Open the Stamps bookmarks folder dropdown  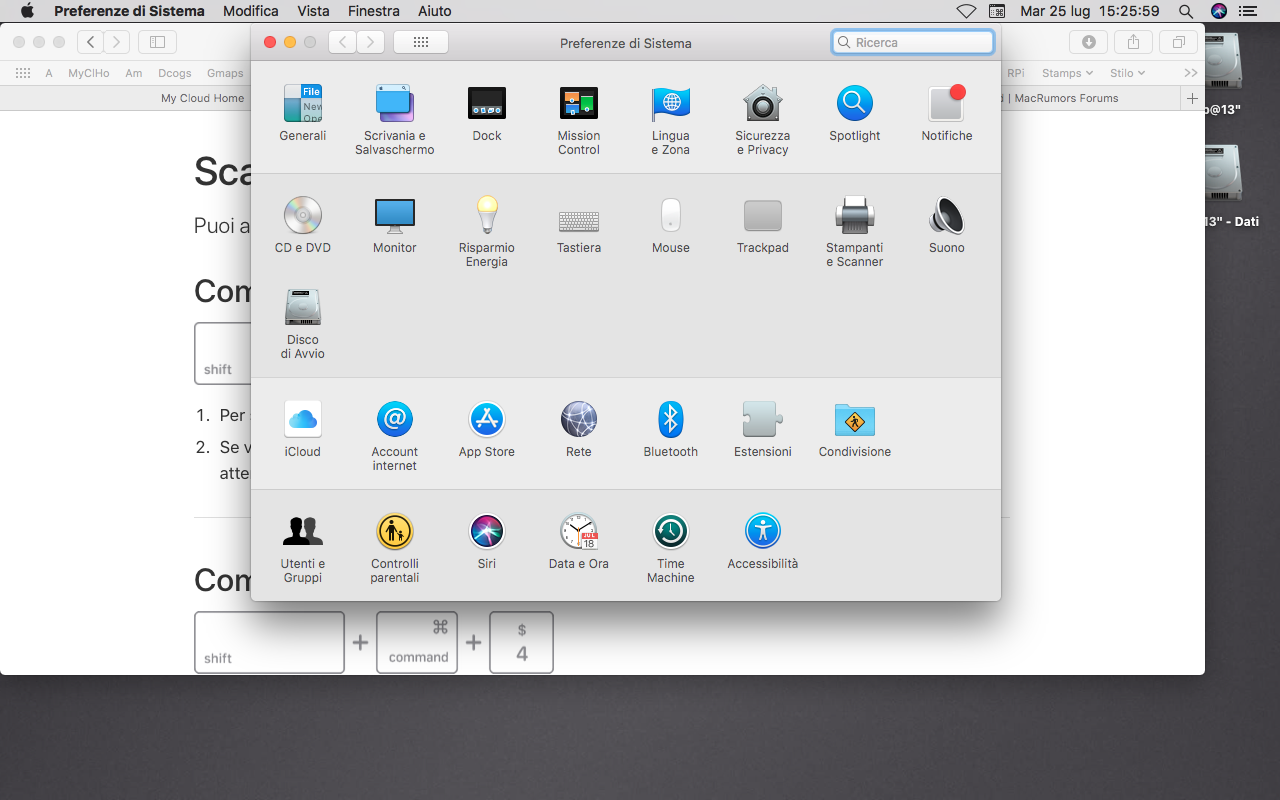(1067, 73)
